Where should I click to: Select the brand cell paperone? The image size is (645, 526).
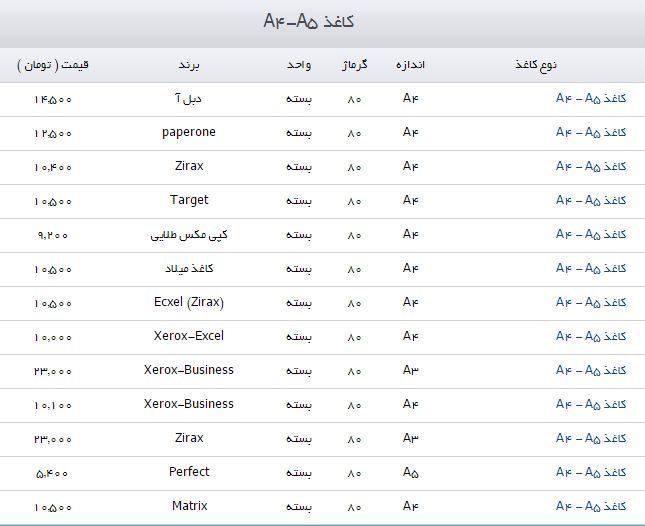click(x=189, y=132)
